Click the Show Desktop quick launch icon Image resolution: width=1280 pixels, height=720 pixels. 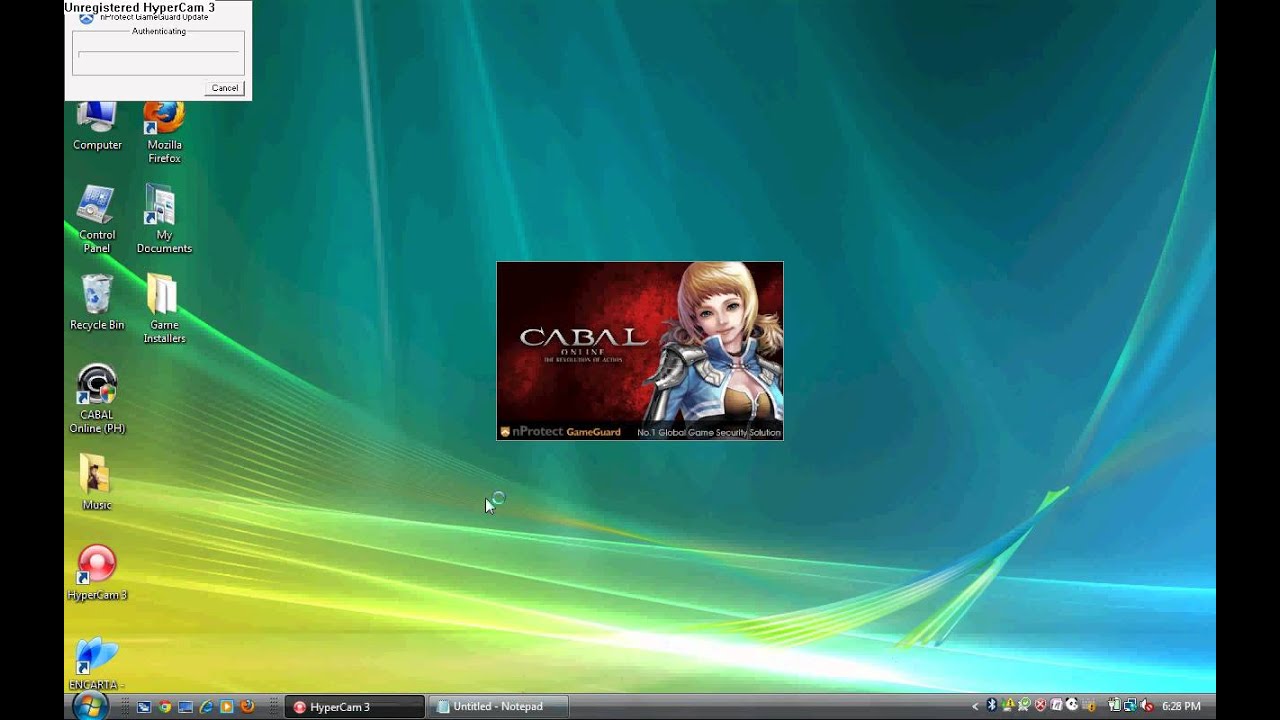tap(185, 706)
